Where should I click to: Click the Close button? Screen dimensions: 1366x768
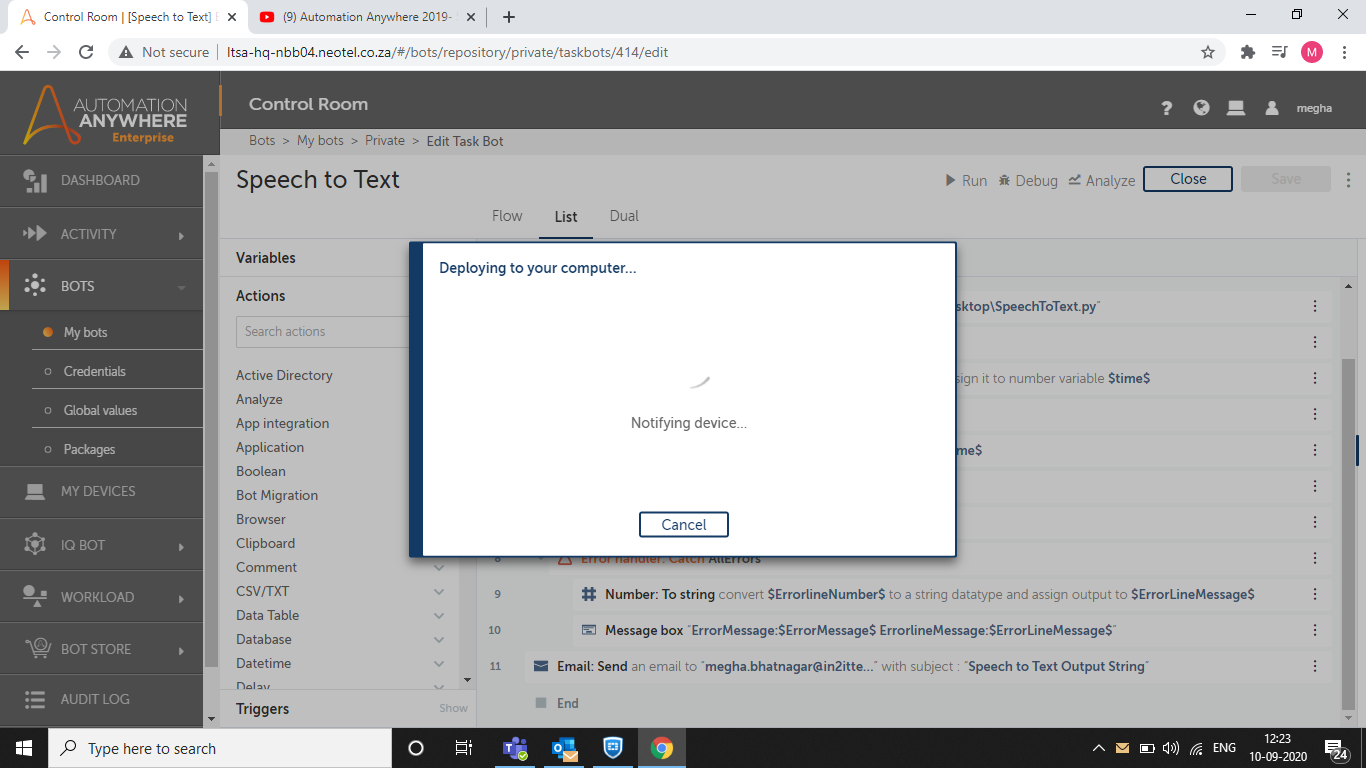pyautogui.click(x=1188, y=179)
